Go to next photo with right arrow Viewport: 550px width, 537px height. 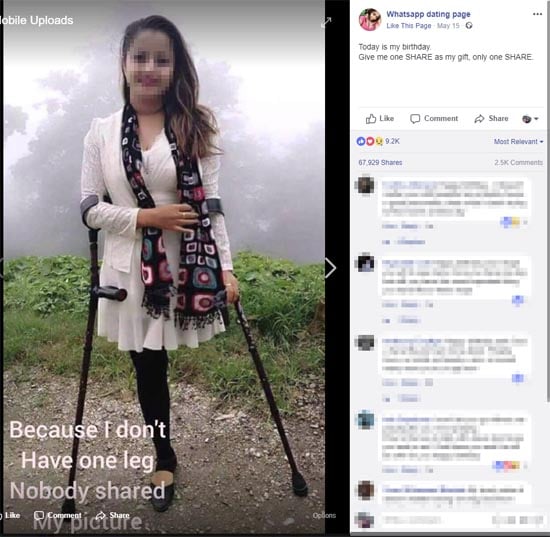[x=330, y=268]
